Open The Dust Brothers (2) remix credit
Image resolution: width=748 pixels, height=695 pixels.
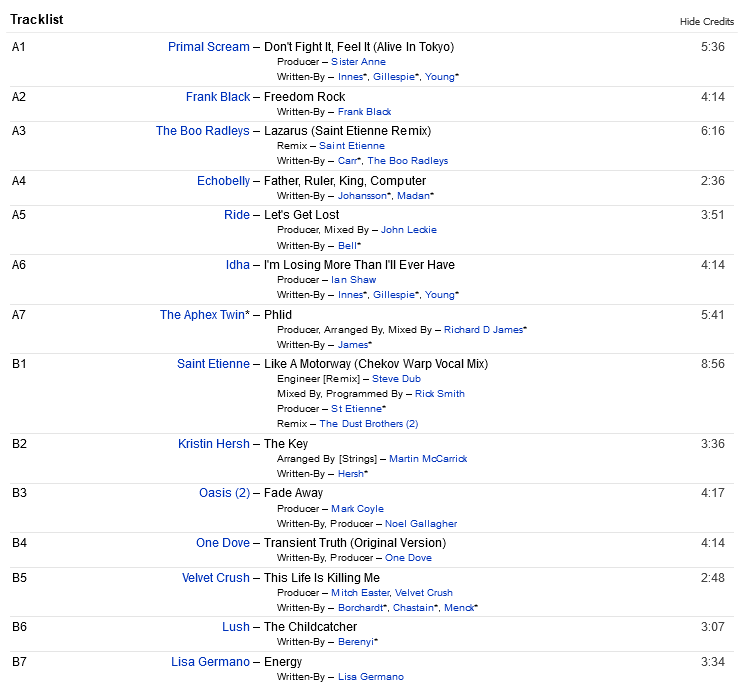click(x=368, y=424)
